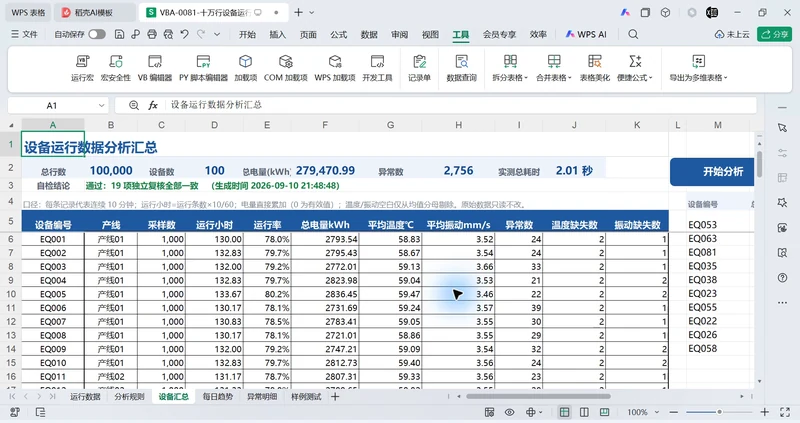Click the EQ081 entry in column M
Screen dimensions: 800x423
pyautogui.click(x=703, y=253)
